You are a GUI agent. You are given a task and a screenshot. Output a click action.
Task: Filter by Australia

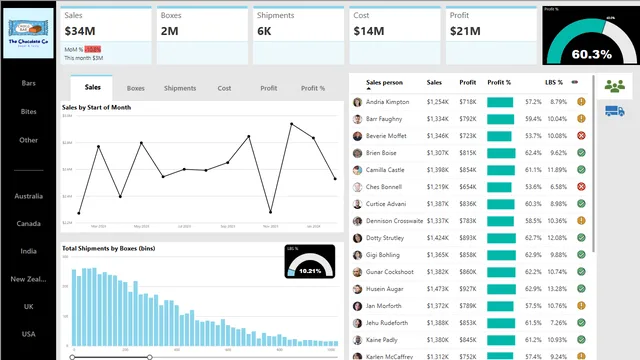pos(28,196)
